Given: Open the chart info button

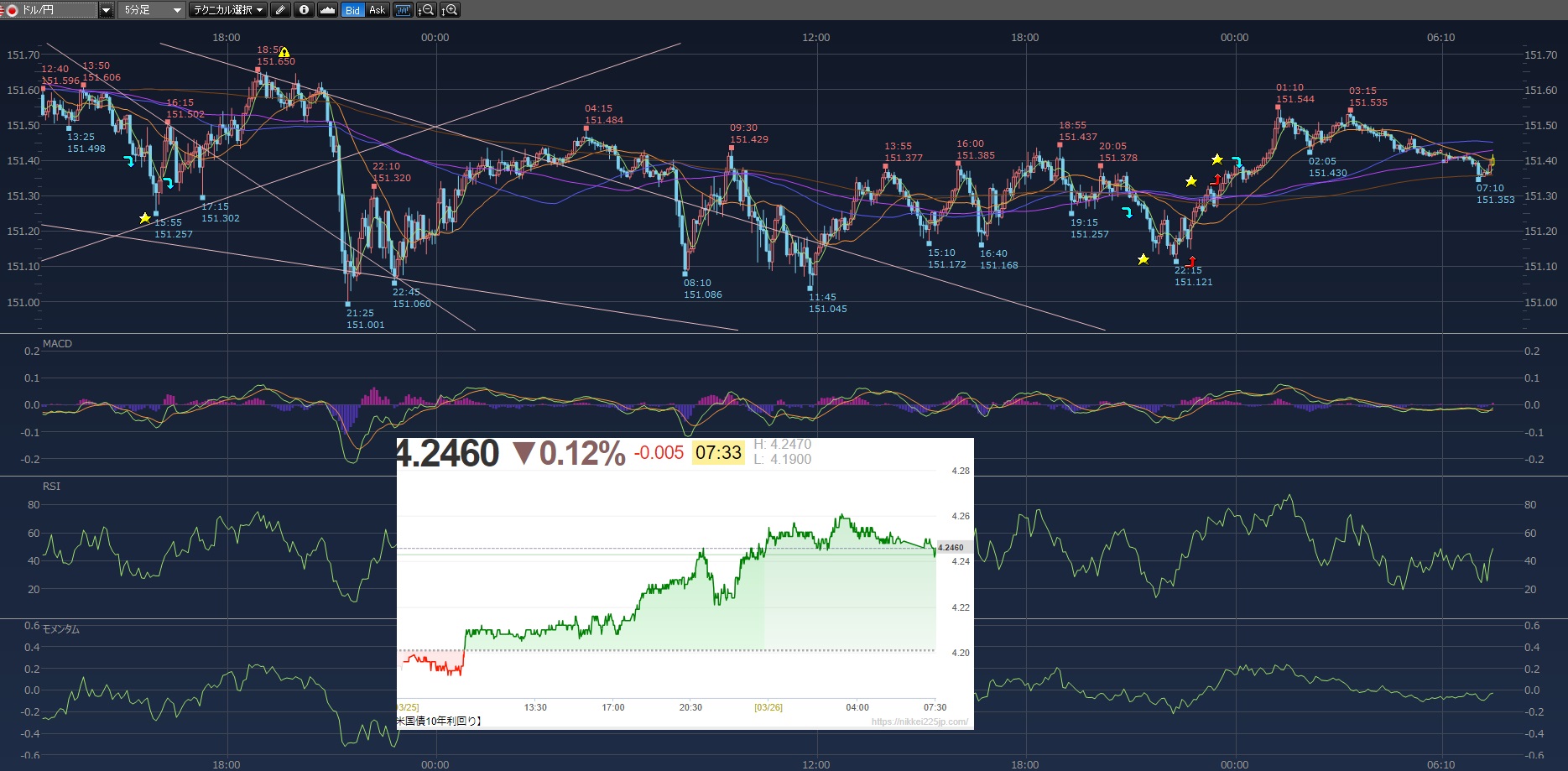Looking at the screenshot, I should (304, 10).
